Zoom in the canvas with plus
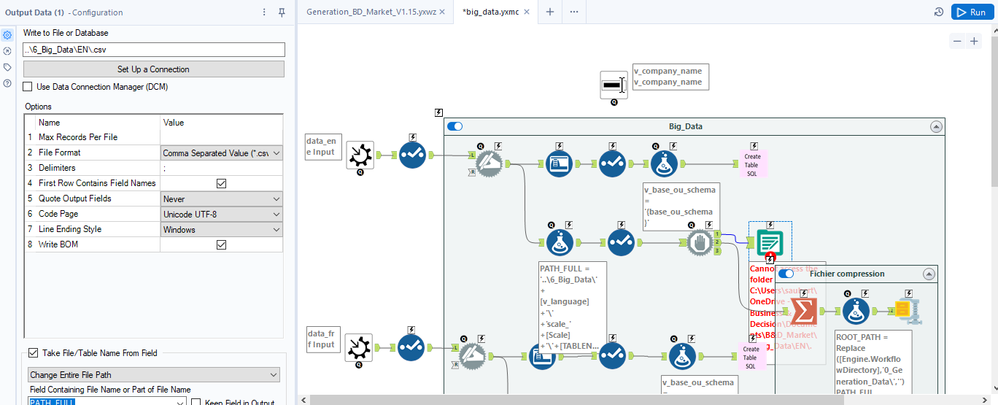The height and width of the screenshot is (405, 998). coord(974,41)
